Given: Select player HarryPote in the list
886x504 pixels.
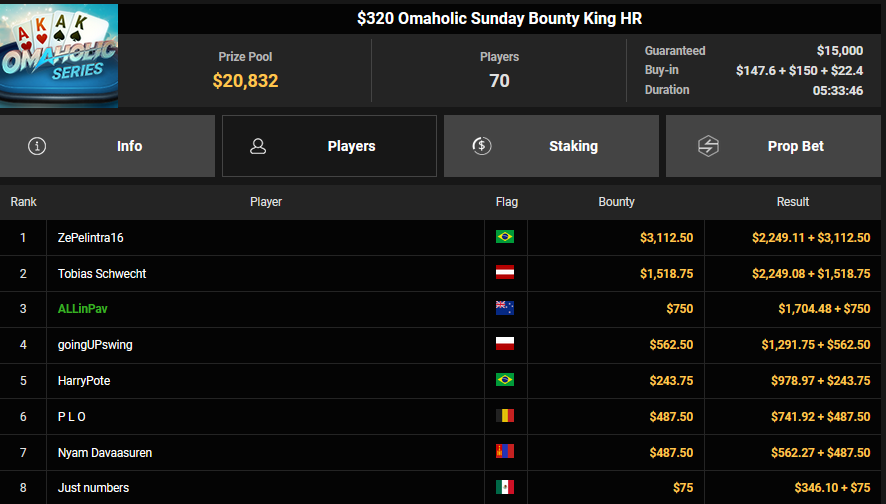Looking at the screenshot, I should coord(84,381).
